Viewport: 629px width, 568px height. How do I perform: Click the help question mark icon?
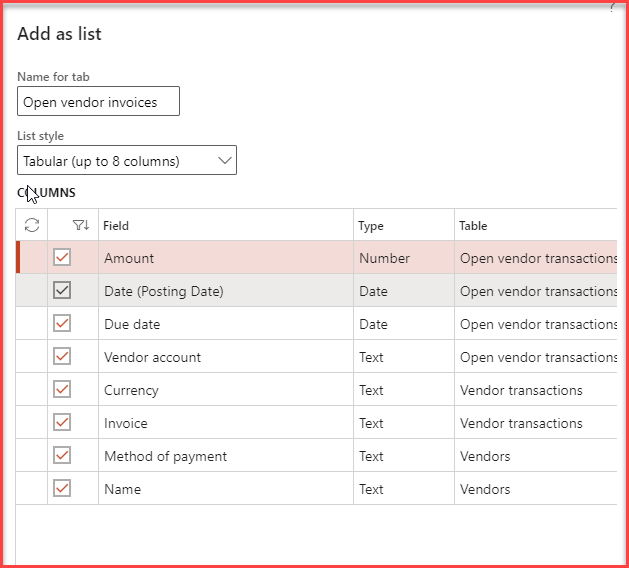pyautogui.click(x=611, y=5)
